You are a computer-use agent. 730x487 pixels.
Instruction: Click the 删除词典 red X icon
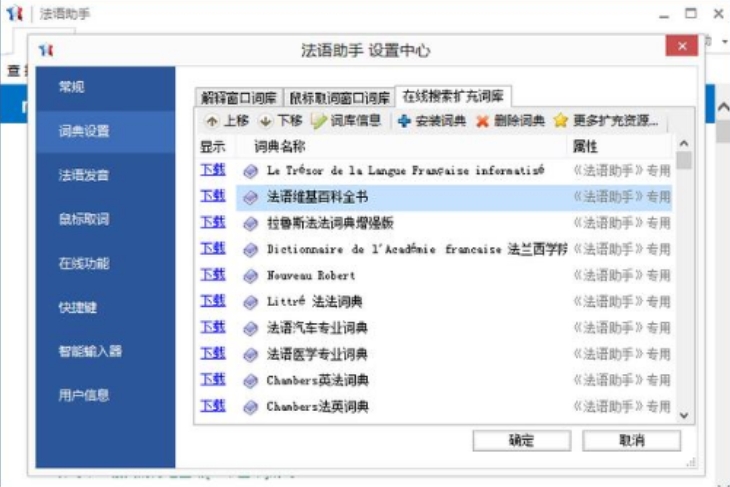coord(482,122)
